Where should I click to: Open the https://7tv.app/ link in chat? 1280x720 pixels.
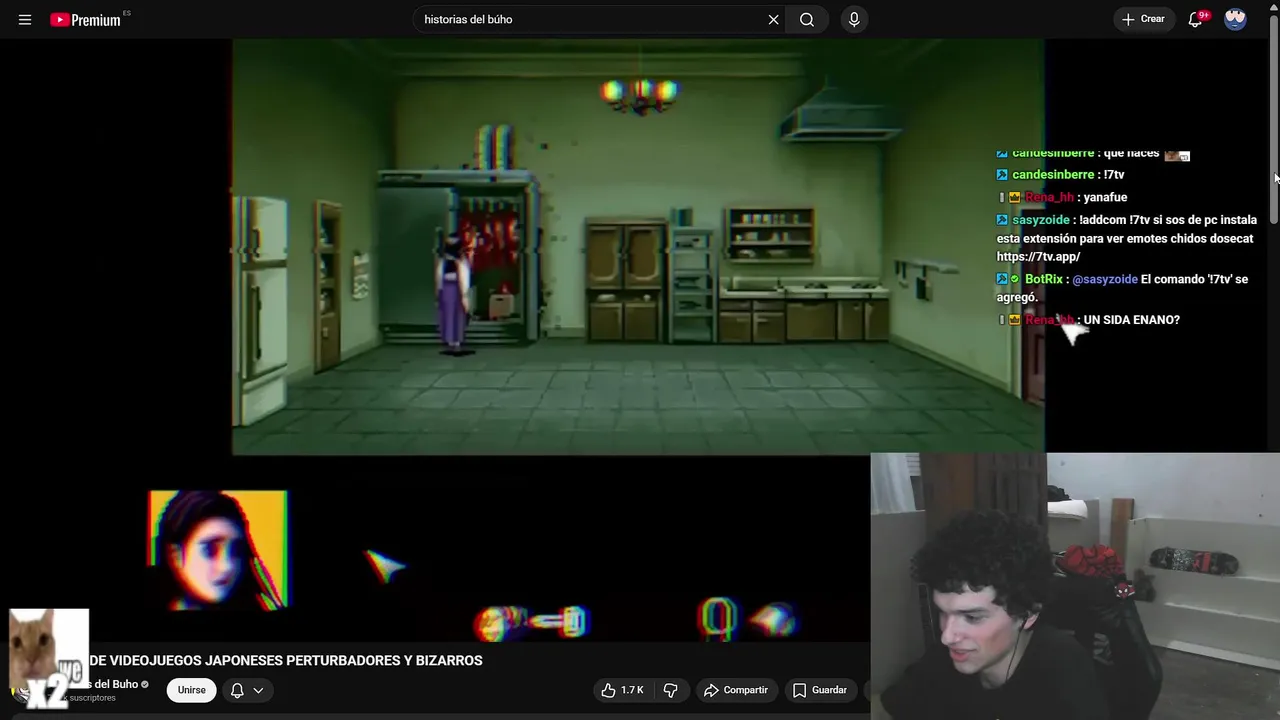click(1038, 257)
